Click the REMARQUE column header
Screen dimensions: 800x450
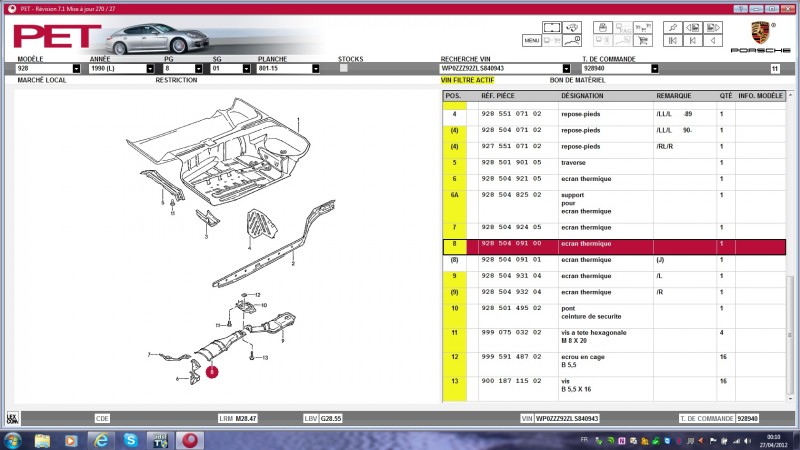[673, 96]
